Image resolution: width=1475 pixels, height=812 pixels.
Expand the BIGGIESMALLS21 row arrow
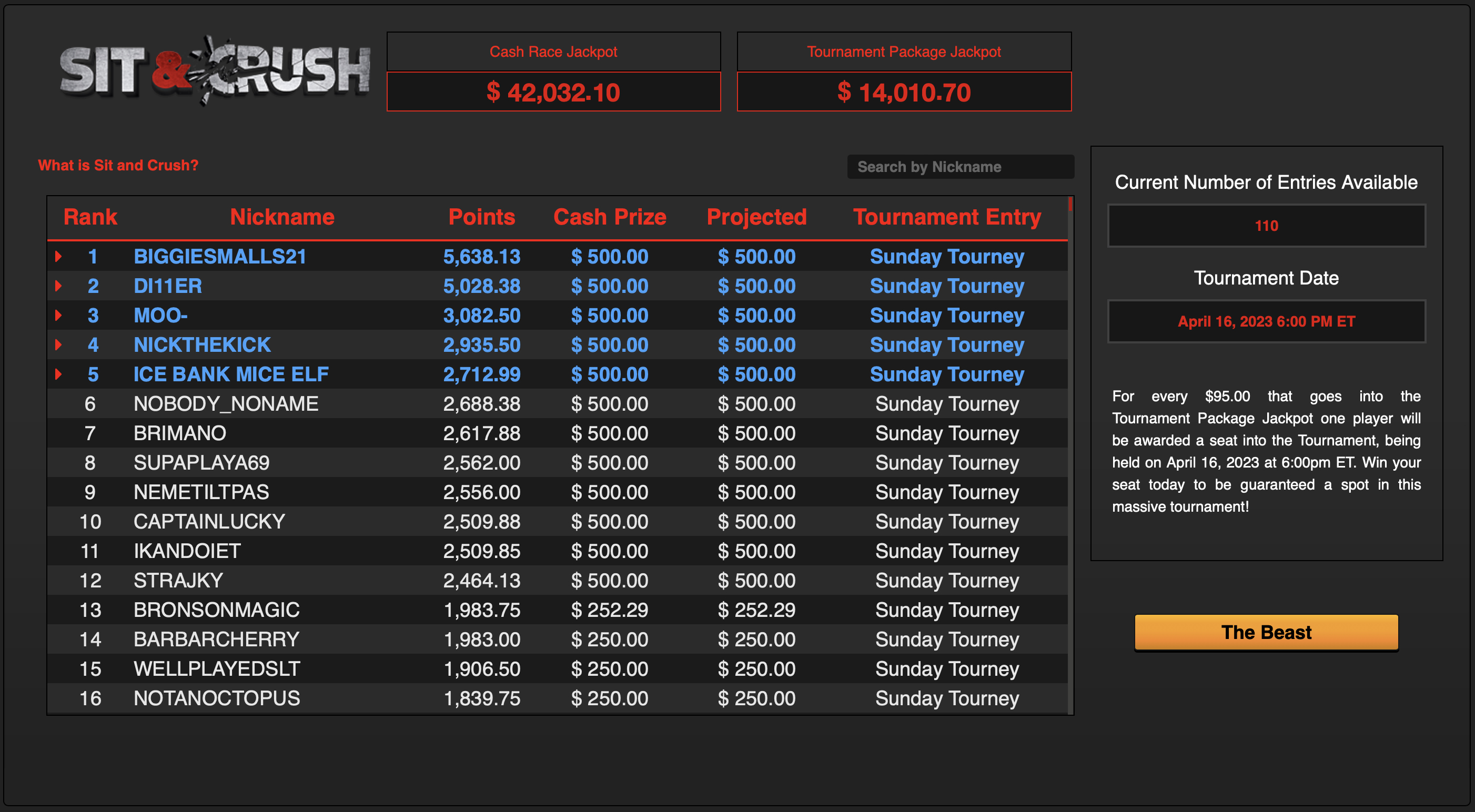[x=58, y=256]
